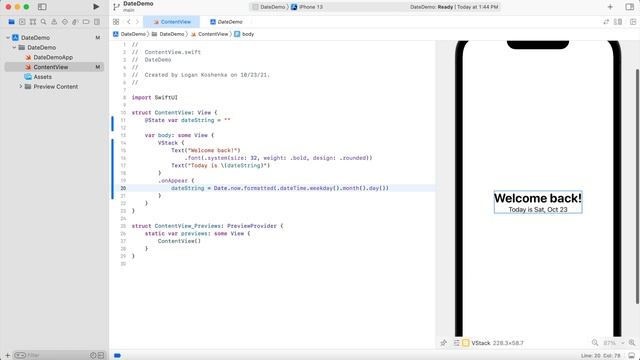Show only source-controlled files filter
The width and height of the screenshot is (640, 360).
tap(101, 356)
